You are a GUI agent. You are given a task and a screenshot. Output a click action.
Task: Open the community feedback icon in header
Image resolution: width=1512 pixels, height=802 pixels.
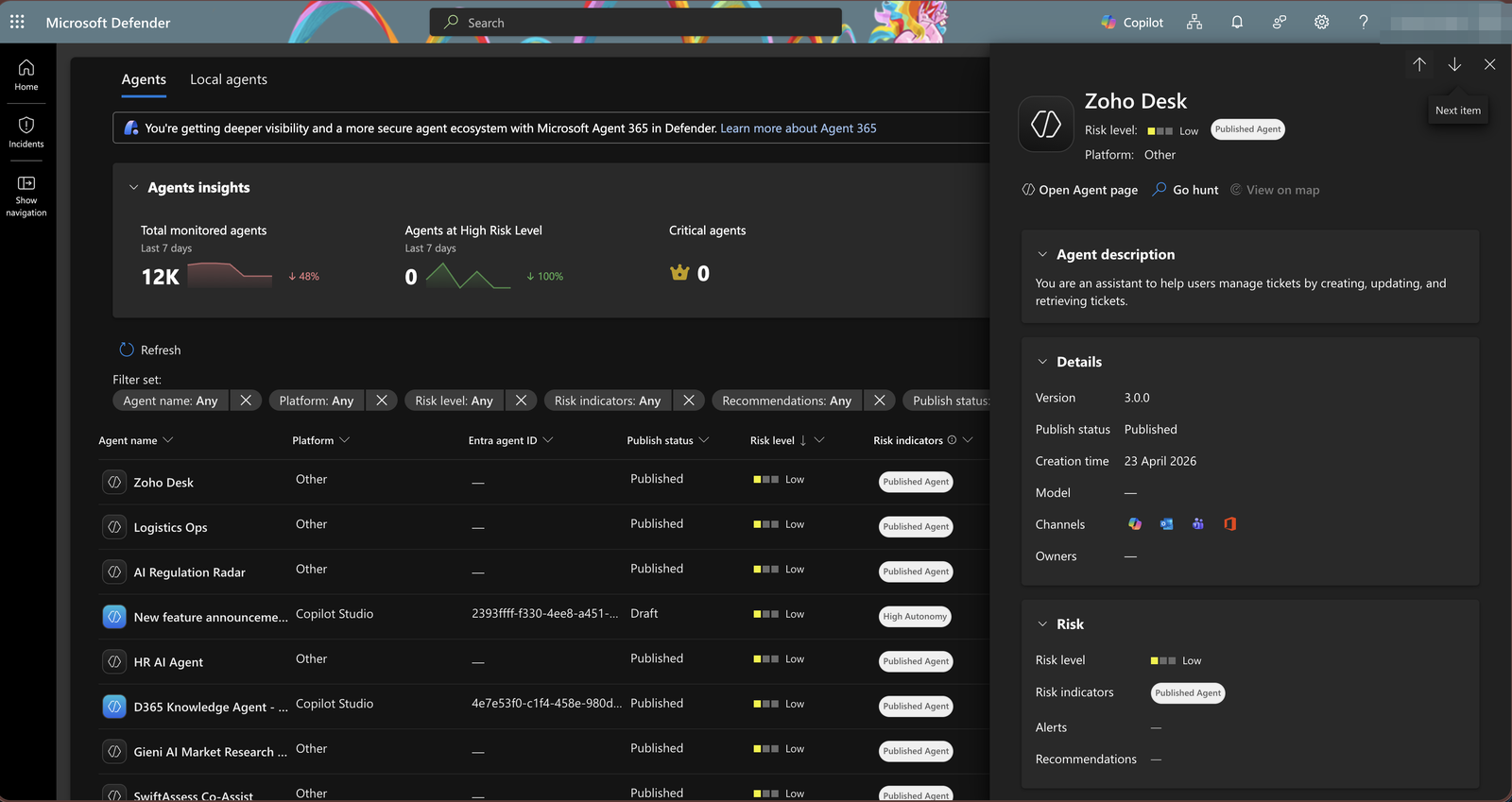pyautogui.click(x=1280, y=22)
